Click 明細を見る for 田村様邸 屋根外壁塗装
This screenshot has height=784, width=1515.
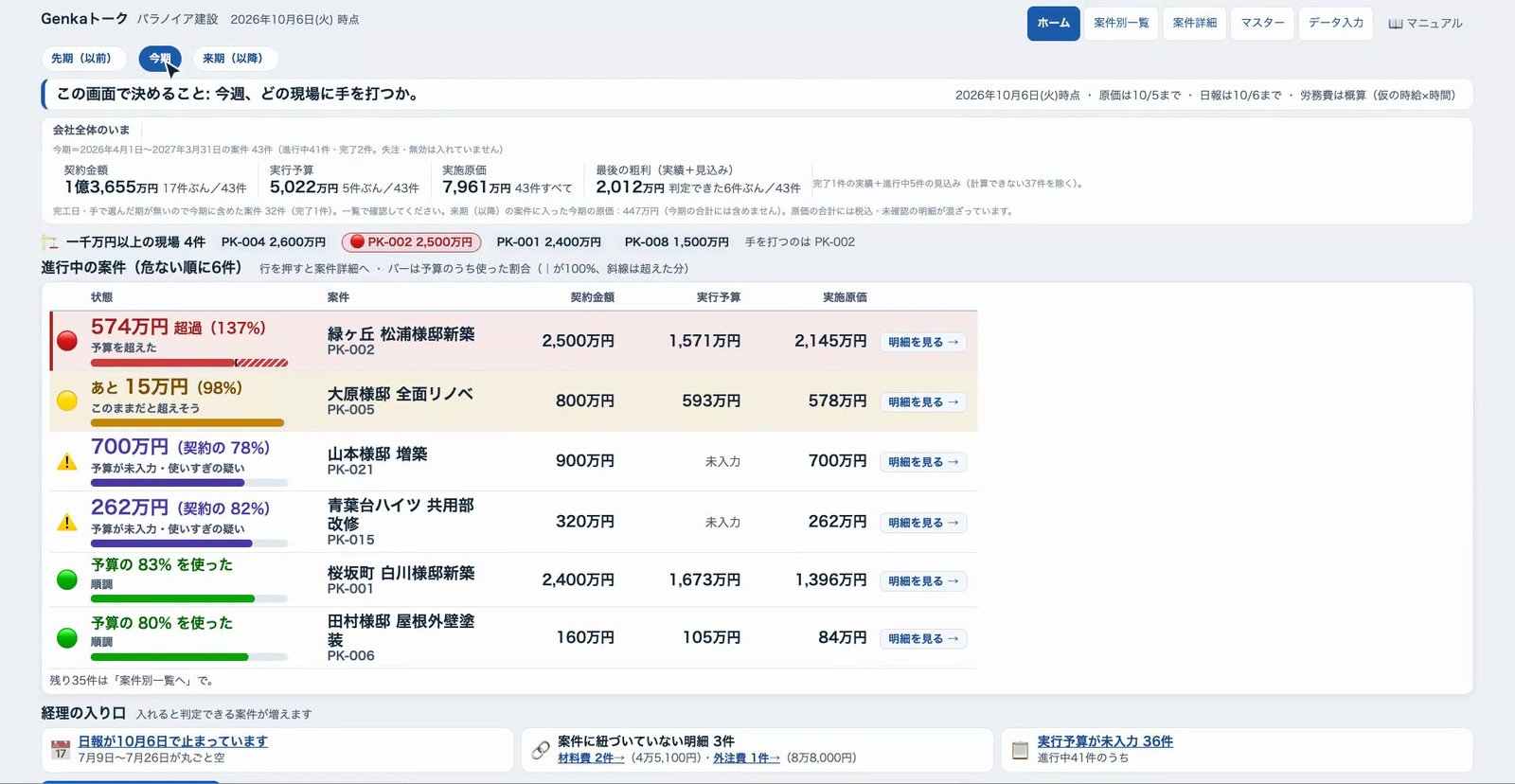(x=923, y=639)
